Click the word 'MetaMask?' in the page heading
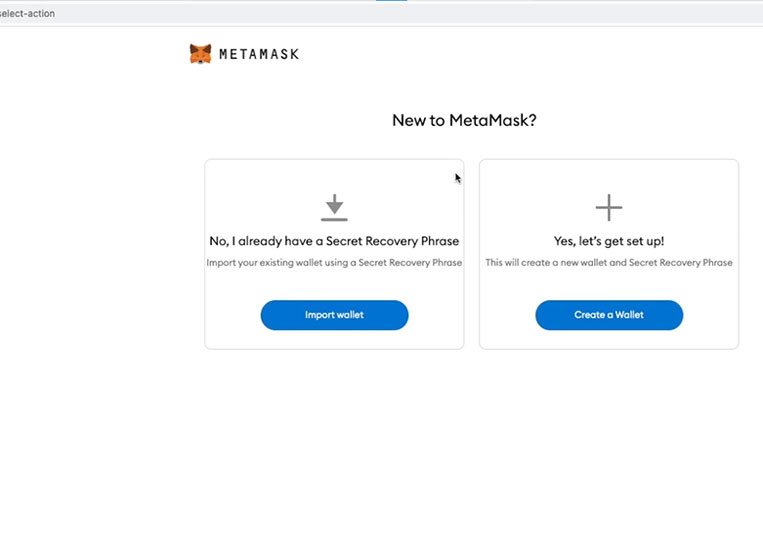 pyautogui.click(x=492, y=120)
